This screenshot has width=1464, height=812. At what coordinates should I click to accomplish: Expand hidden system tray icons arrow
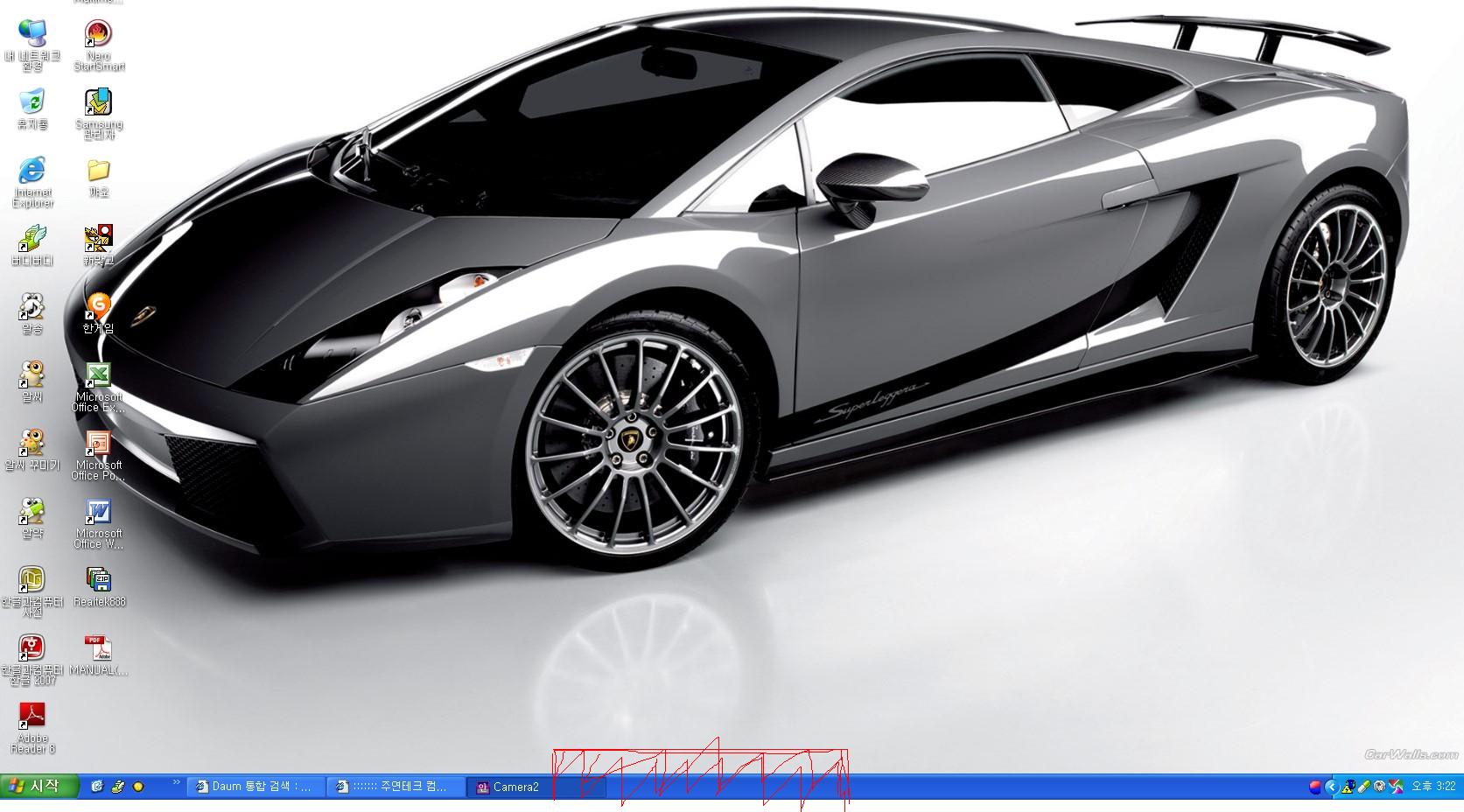pyautogui.click(x=1331, y=787)
